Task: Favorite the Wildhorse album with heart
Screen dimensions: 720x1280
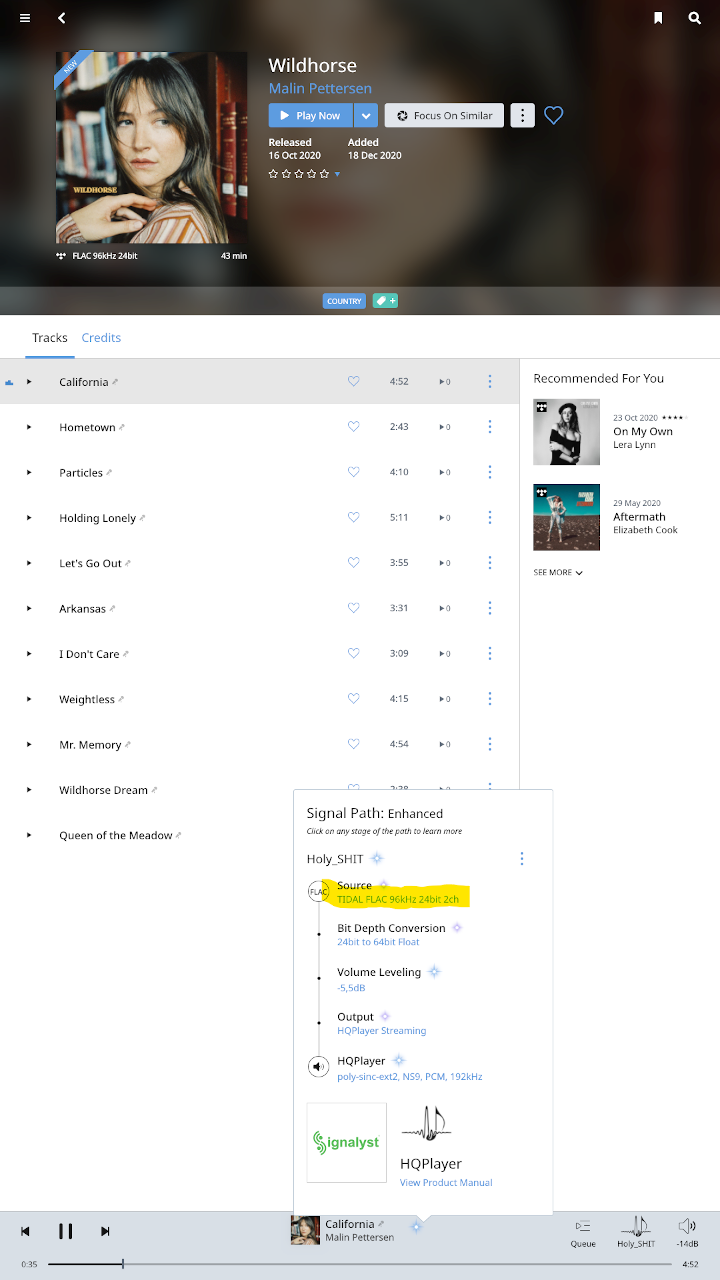Action: [553, 116]
